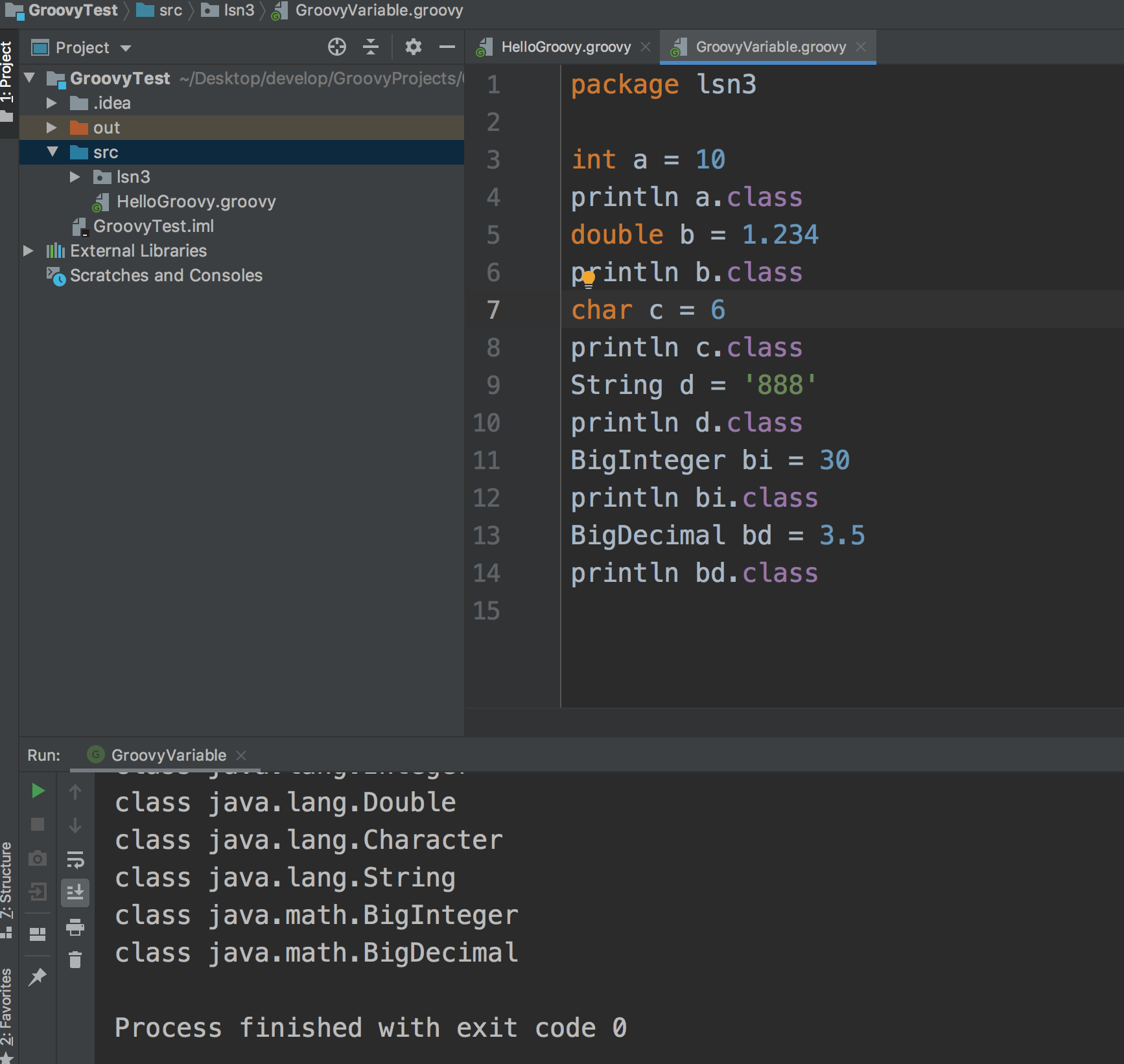The height and width of the screenshot is (1064, 1124).
Task: Switch to HelloGroovy.groovy editor tab
Action: coord(566,47)
